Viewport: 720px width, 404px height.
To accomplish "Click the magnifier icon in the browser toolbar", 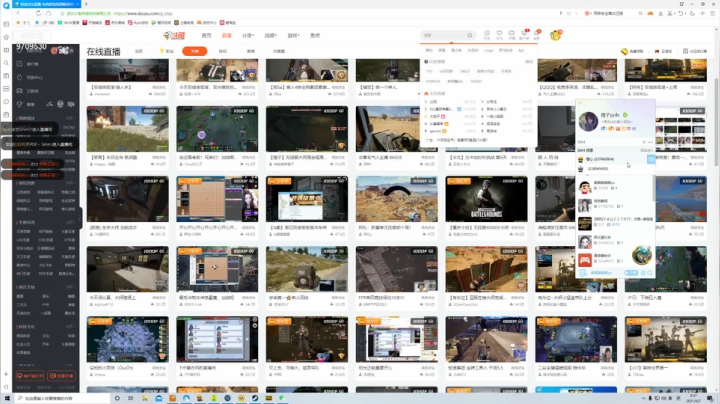I will [x=640, y=13].
